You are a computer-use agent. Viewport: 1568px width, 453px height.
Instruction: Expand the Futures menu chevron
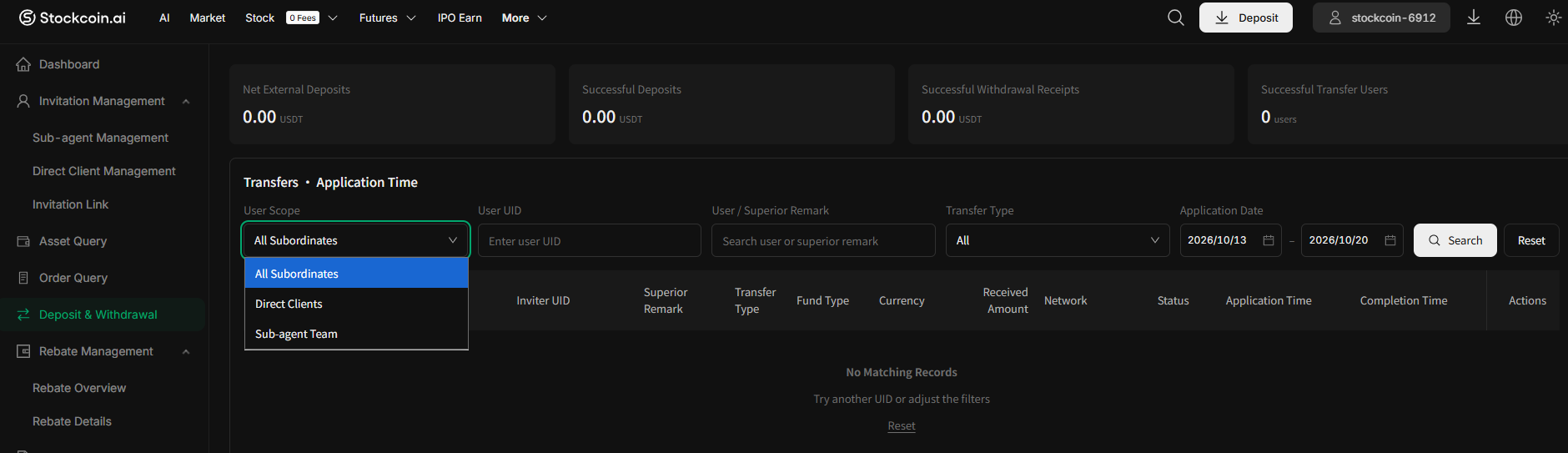[411, 18]
